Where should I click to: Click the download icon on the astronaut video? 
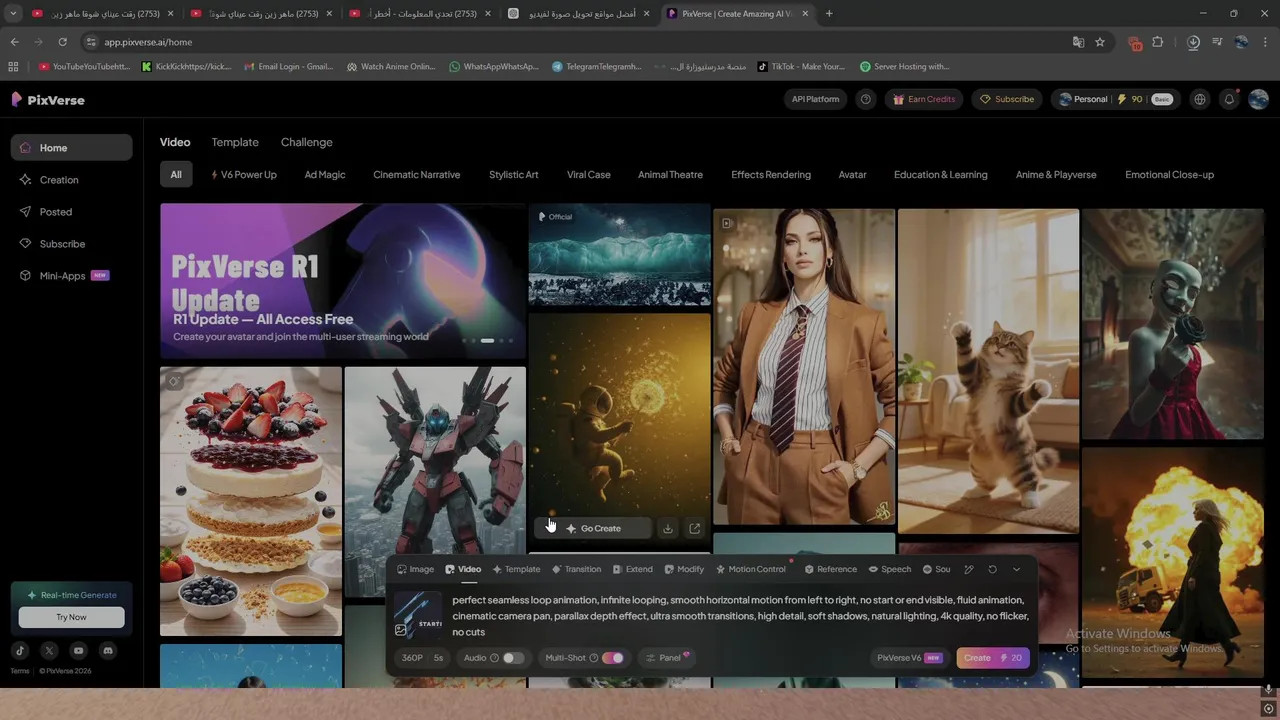pyautogui.click(x=667, y=528)
